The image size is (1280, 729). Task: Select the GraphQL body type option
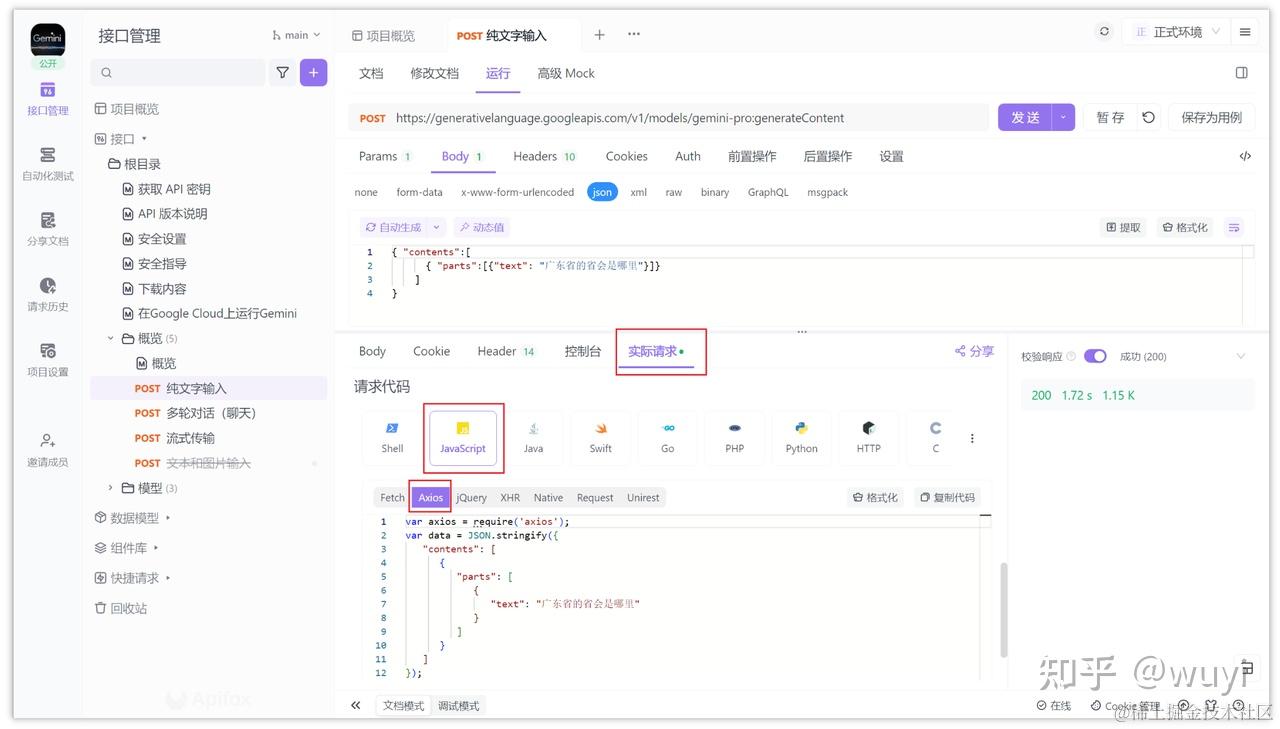pos(767,192)
